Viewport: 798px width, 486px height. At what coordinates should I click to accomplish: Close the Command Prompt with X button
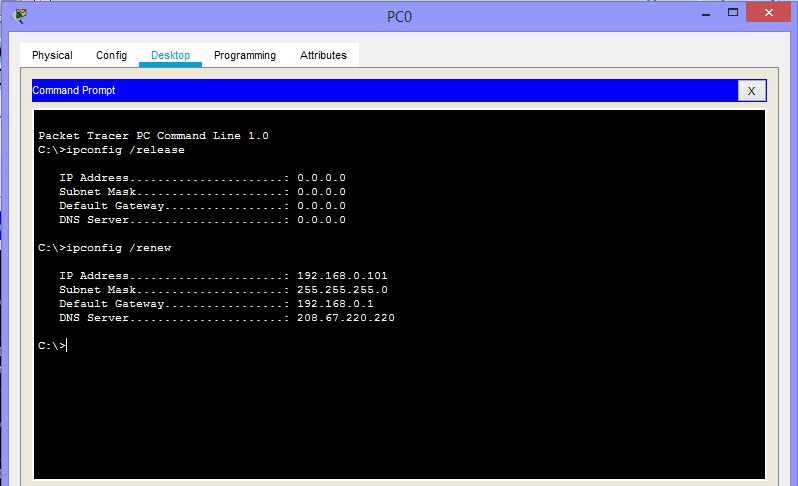[751, 91]
